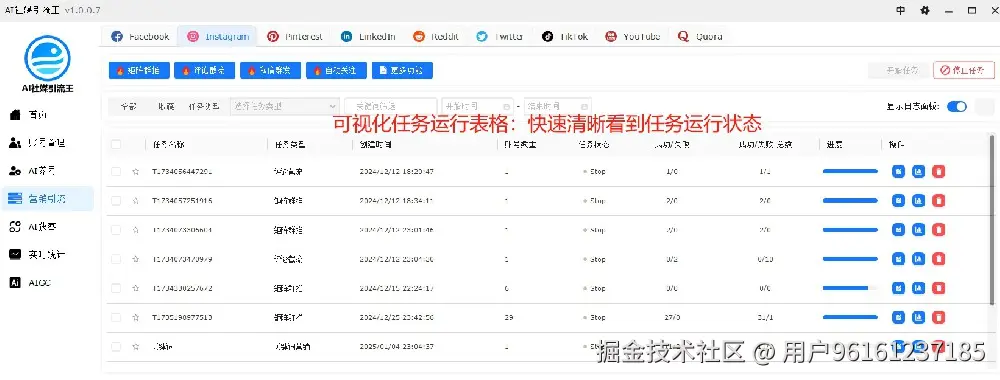Image resolution: width=1000 pixels, height=380 pixels.
Task: Click the fourth blue flame toolbar button
Action: (336, 70)
